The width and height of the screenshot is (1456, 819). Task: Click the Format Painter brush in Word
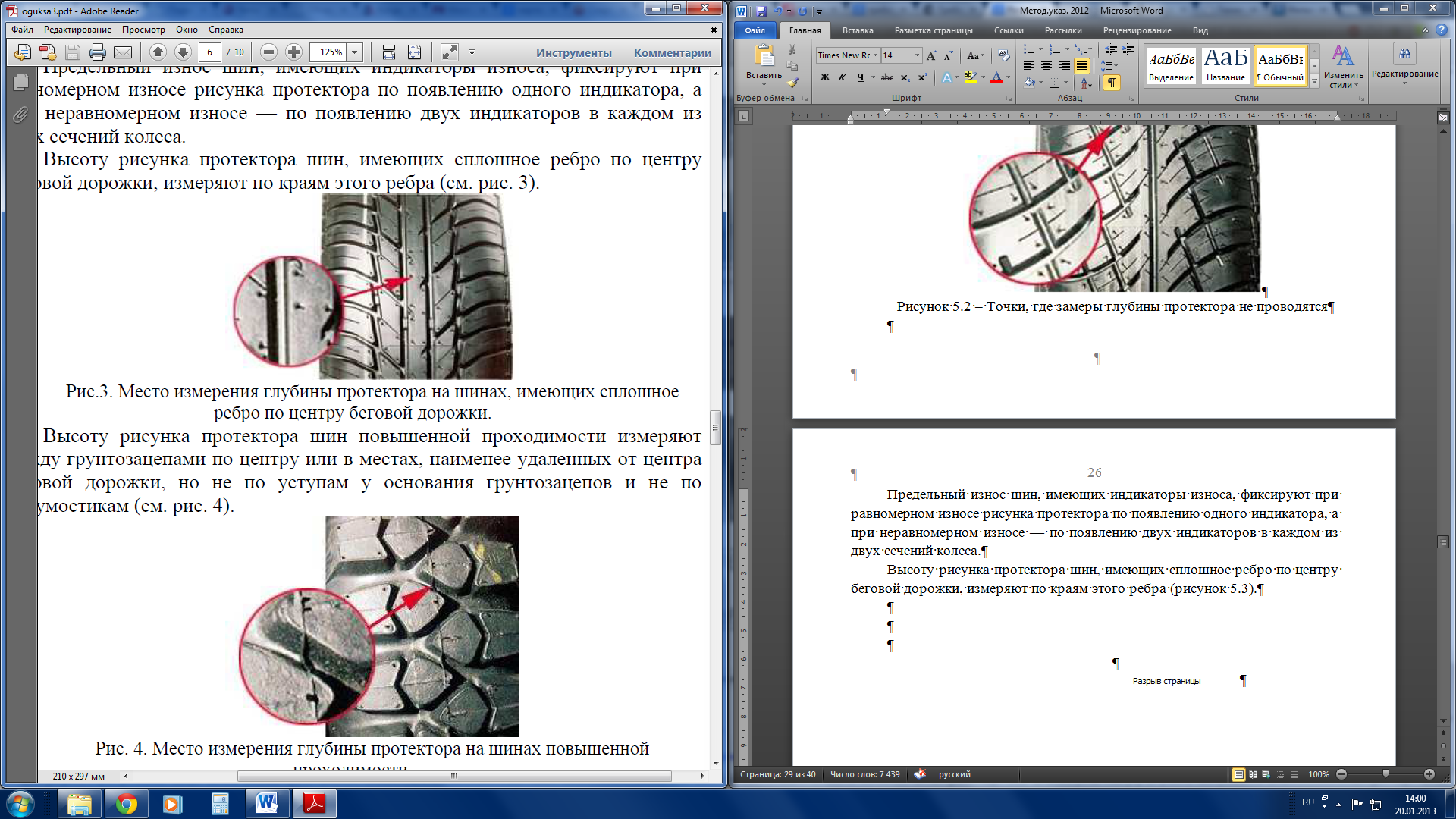pyautogui.click(x=792, y=83)
